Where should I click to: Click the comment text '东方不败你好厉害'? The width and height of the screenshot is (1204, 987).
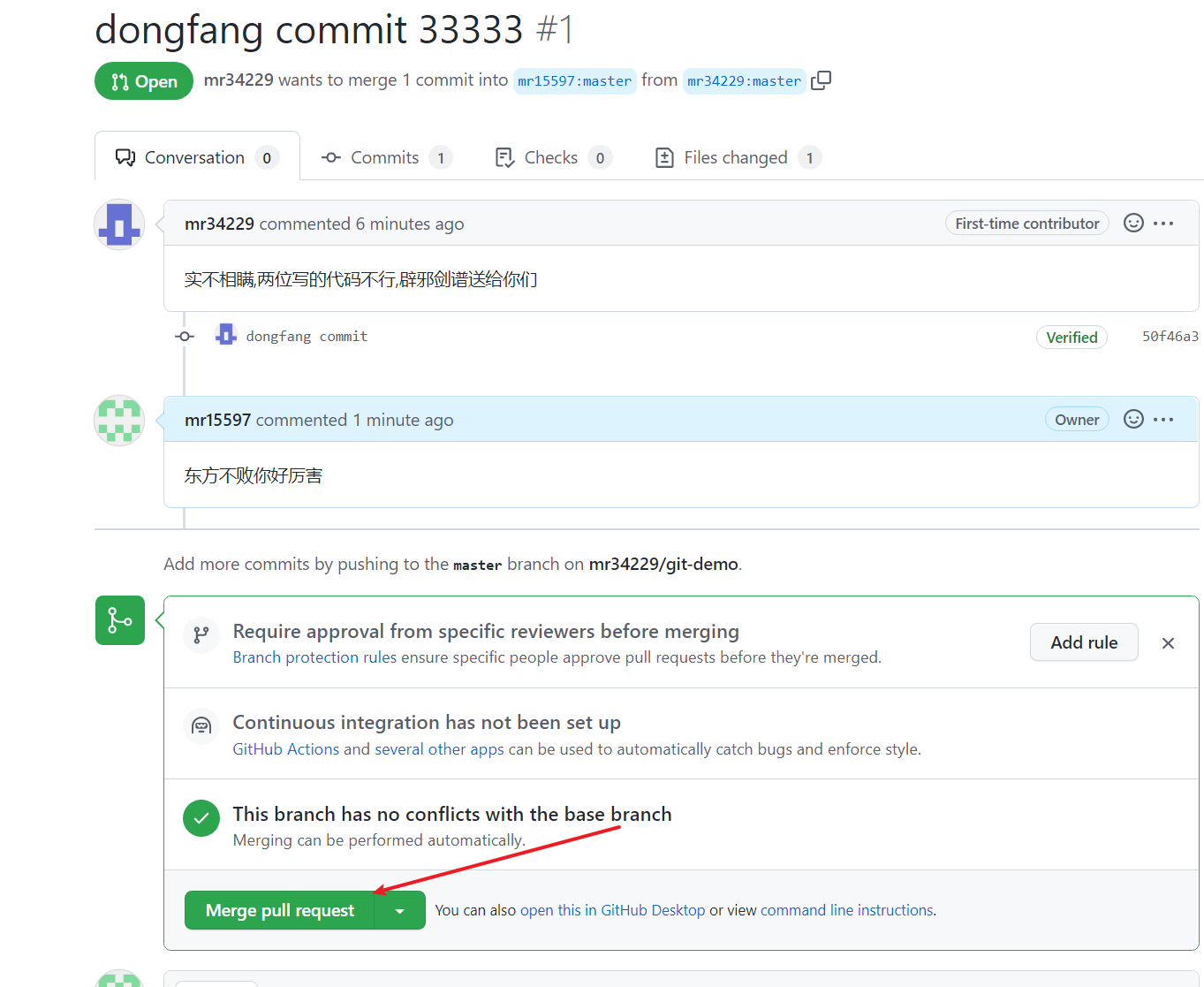coord(254,475)
